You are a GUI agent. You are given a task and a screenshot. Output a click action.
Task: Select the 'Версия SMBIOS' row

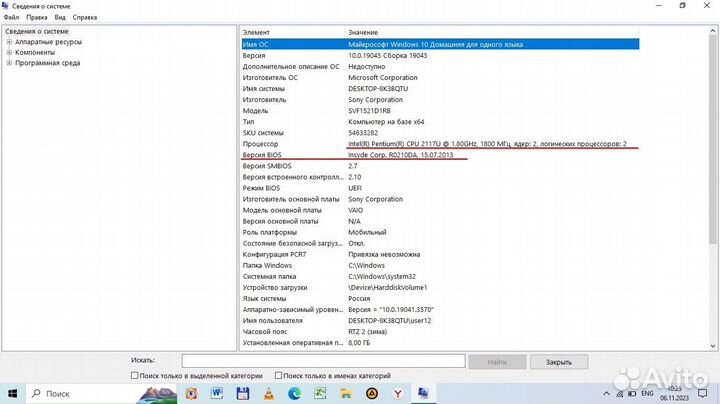(440, 166)
